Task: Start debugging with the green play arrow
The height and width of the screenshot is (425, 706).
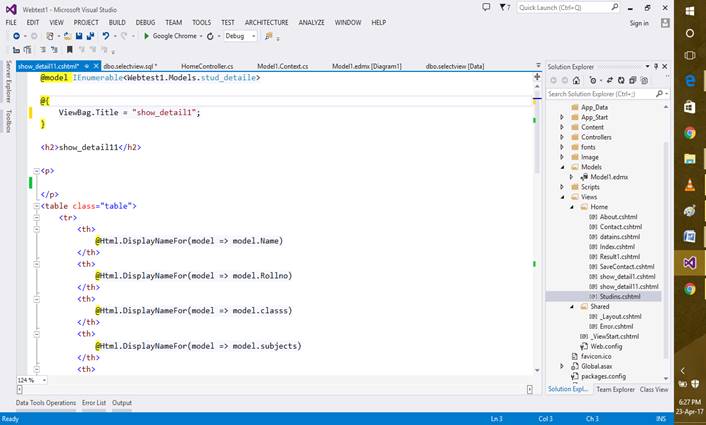Action: (146, 36)
